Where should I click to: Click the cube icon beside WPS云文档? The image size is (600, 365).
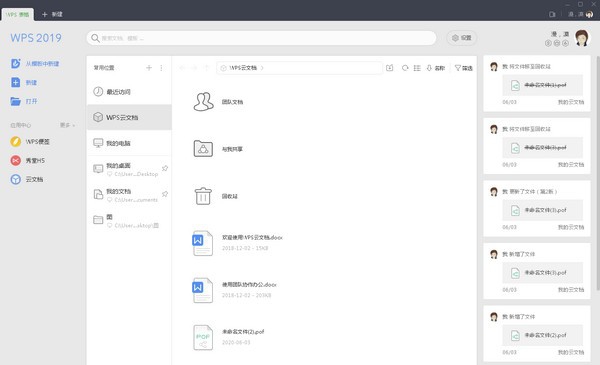[98, 117]
